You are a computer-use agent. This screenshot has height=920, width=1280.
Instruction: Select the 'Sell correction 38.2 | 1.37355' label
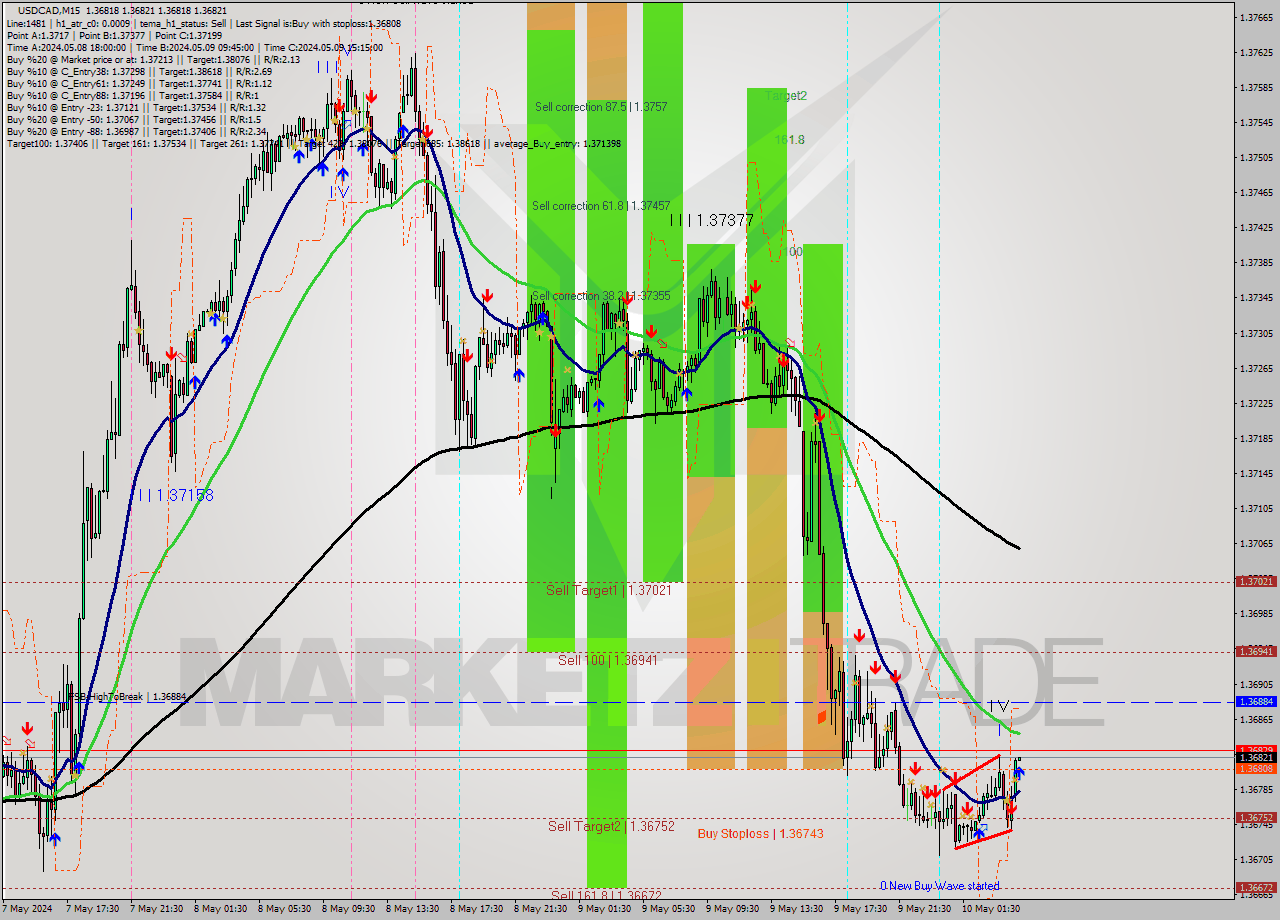click(x=601, y=296)
